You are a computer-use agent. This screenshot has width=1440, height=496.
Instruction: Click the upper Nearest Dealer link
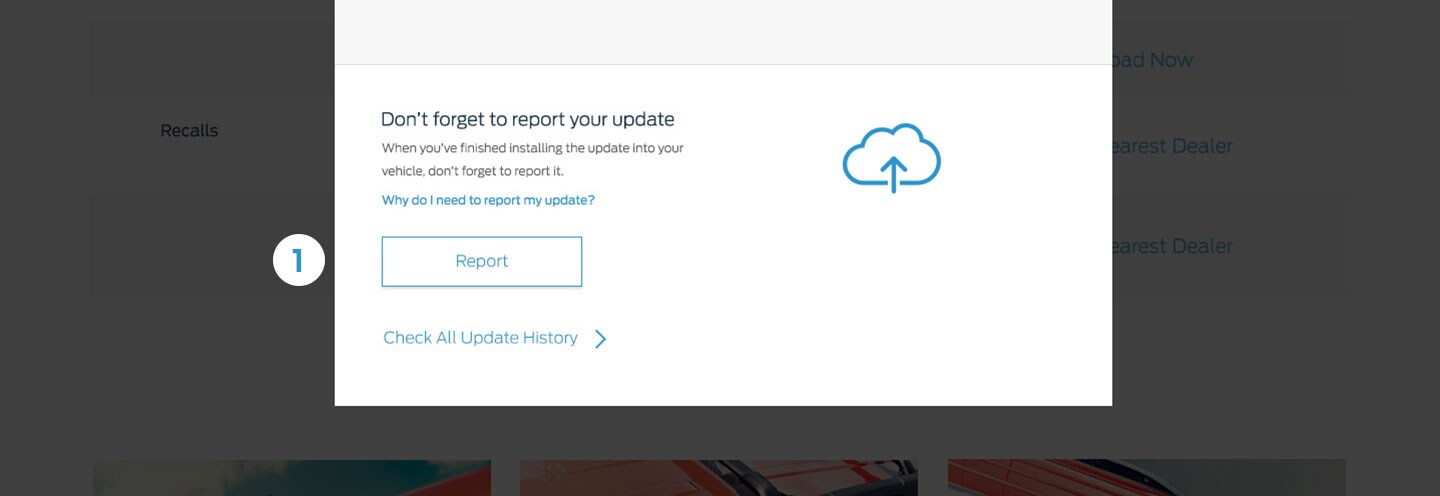pyautogui.click(x=1172, y=146)
